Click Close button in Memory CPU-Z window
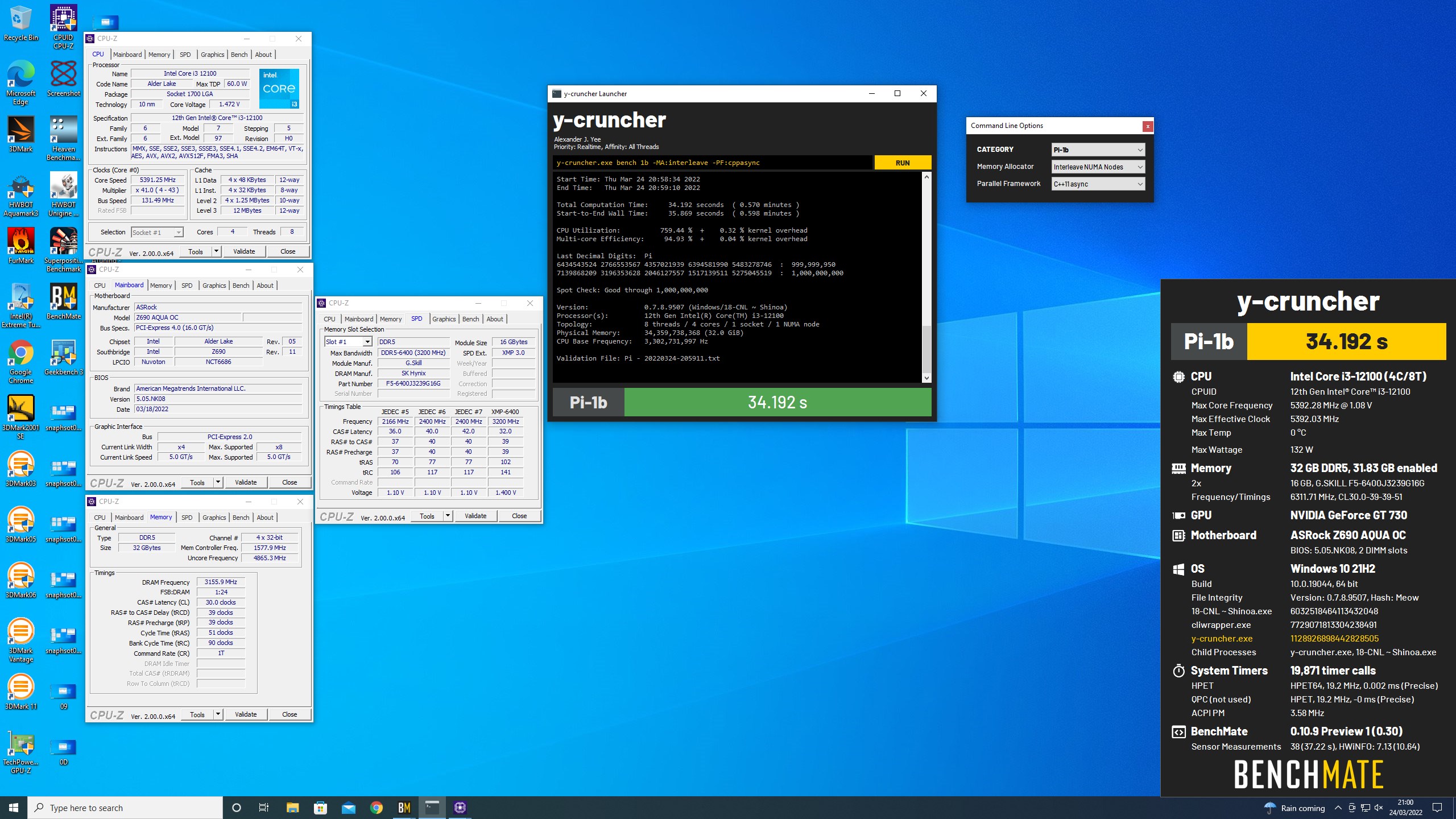The height and width of the screenshot is (819, 1456). point(289,714)
